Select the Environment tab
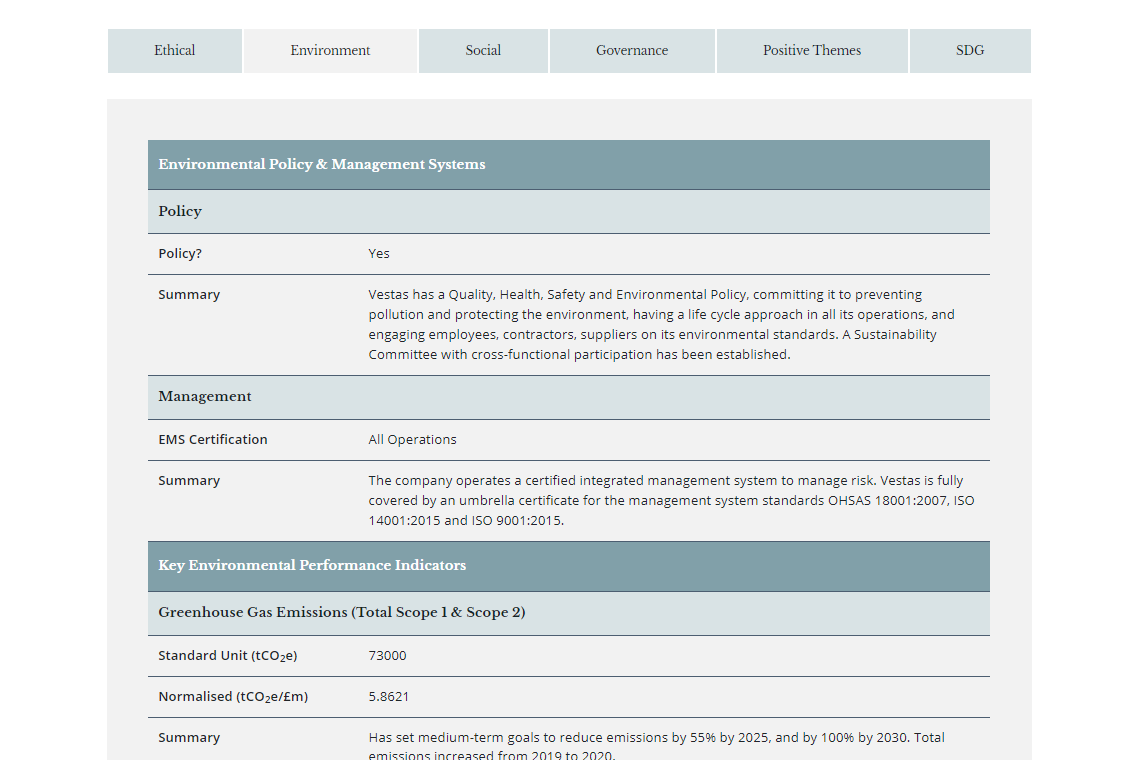This screenshot has height=760, width=1138. (x=330, y=51)
